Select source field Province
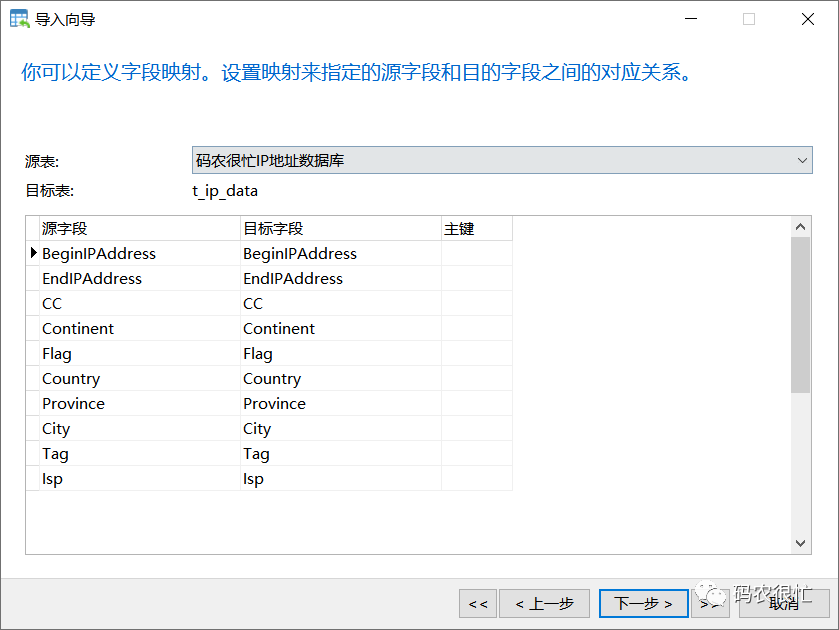 [140, 404]
